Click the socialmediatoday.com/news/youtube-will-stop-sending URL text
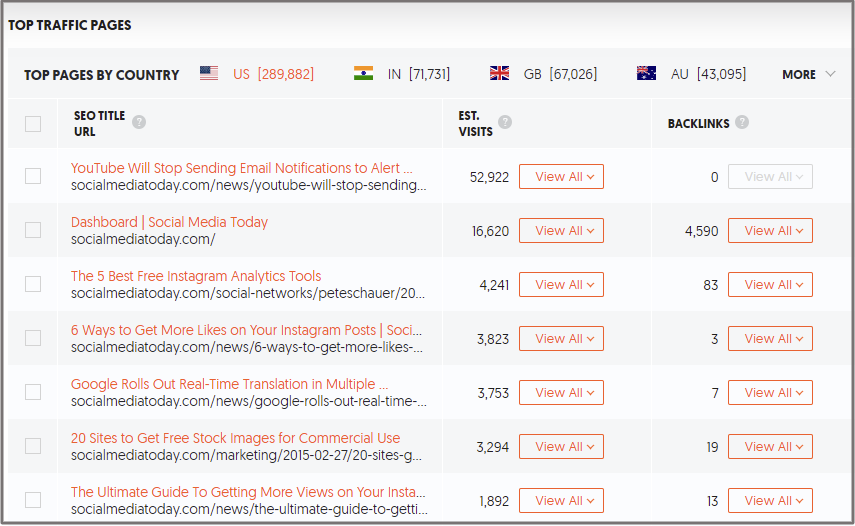This screenshot has width=855, height=526. [249, 185]
